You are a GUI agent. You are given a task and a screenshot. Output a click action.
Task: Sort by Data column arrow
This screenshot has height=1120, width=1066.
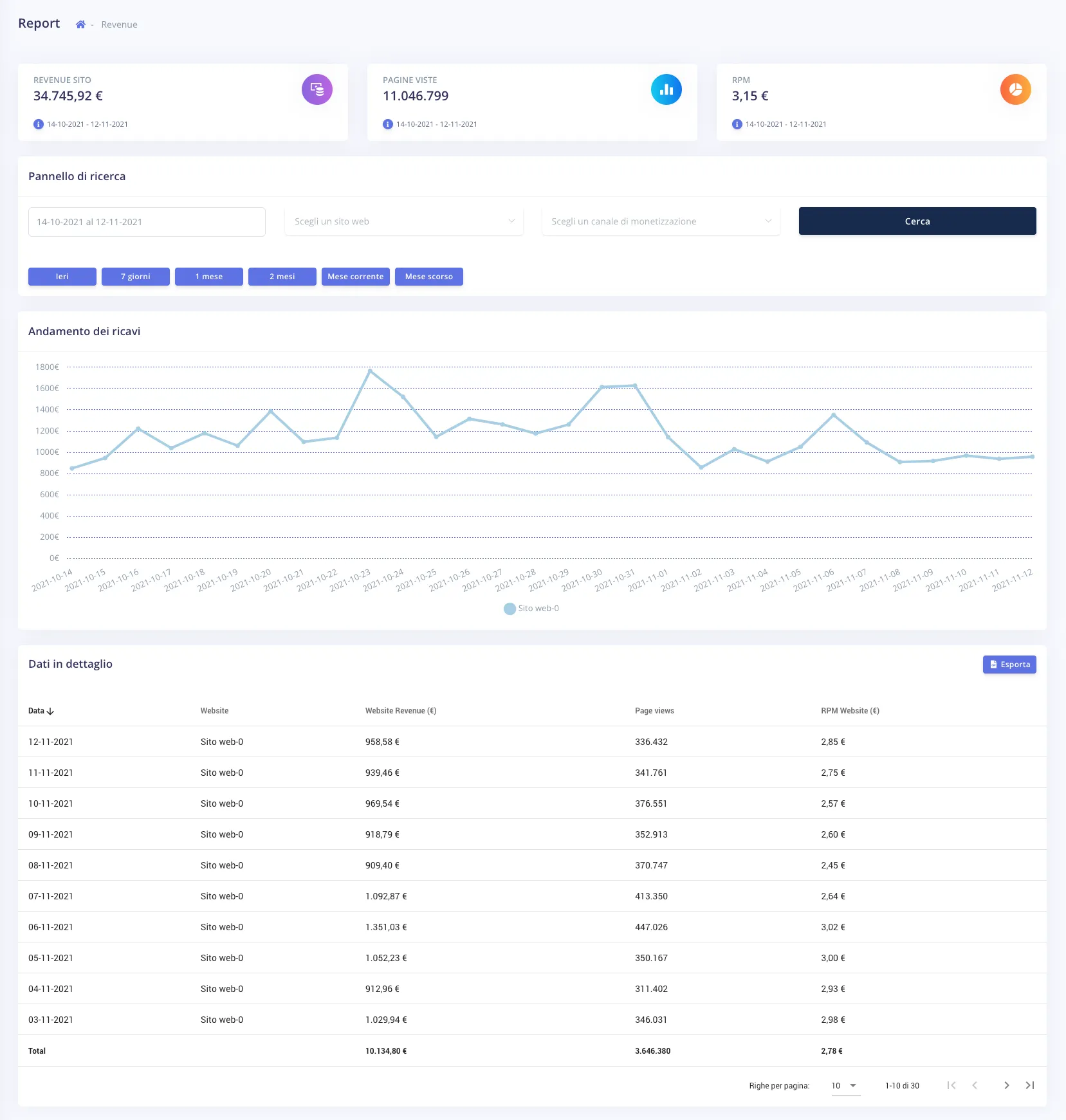point(50,711)
